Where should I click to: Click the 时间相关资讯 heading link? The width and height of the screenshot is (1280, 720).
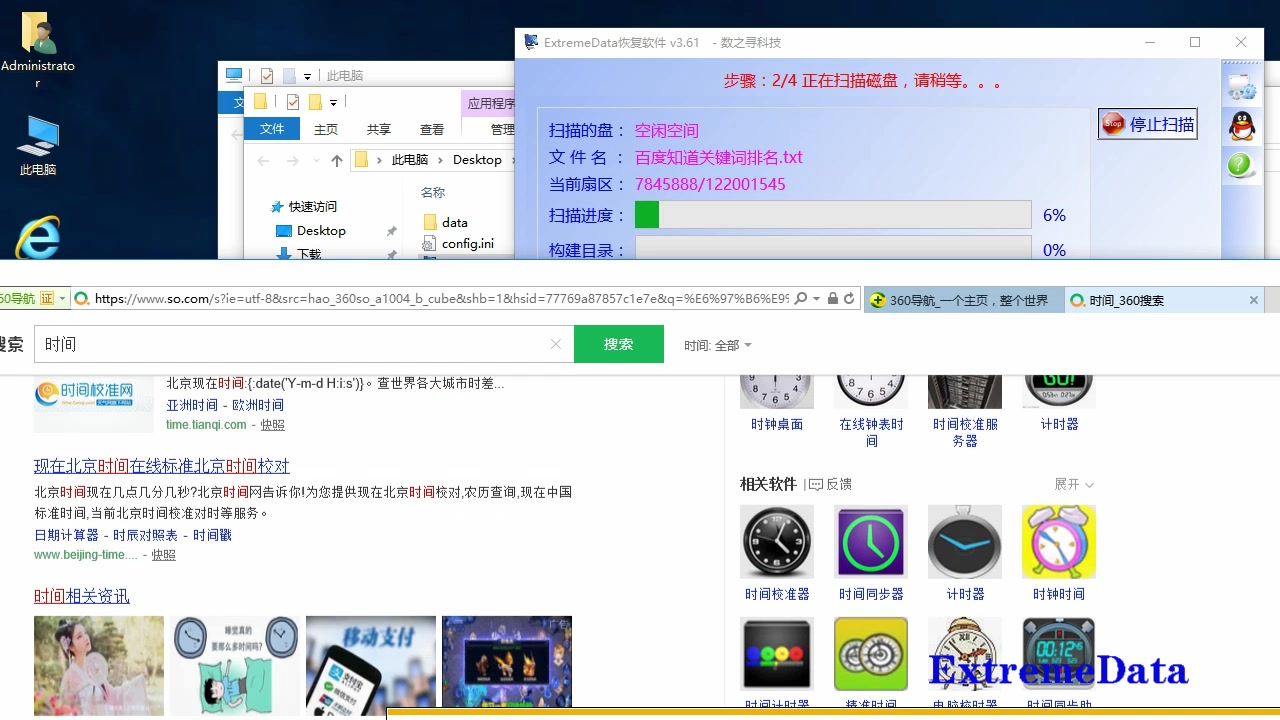pos(82,596)
